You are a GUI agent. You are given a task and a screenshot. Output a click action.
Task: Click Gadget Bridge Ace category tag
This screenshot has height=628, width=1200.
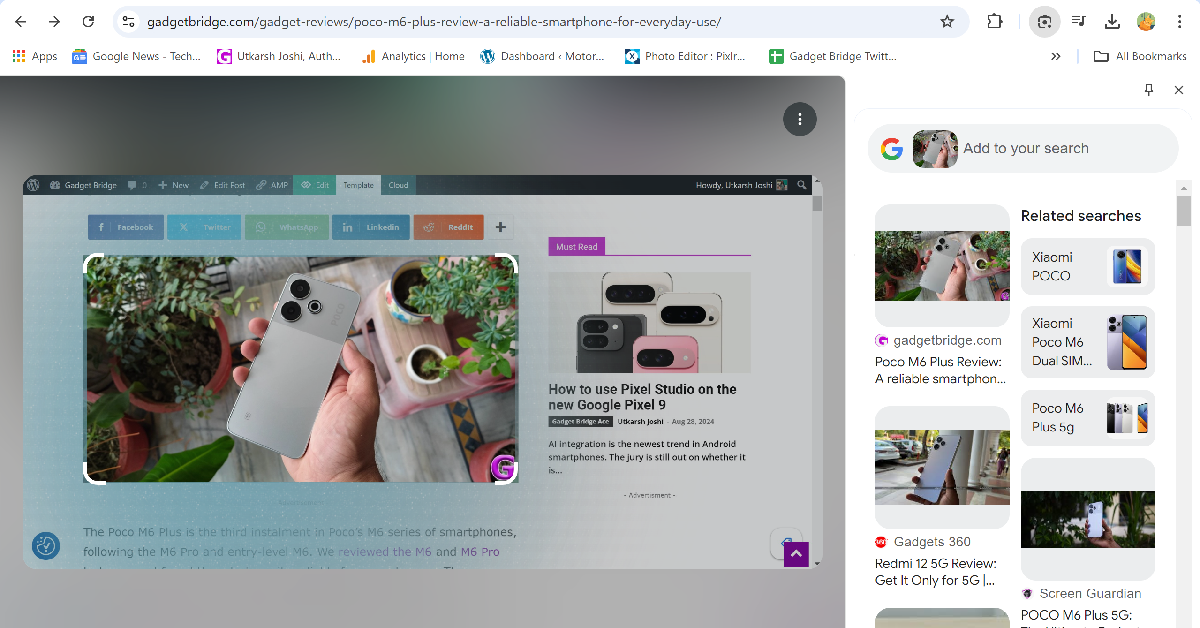click(580, 422)
